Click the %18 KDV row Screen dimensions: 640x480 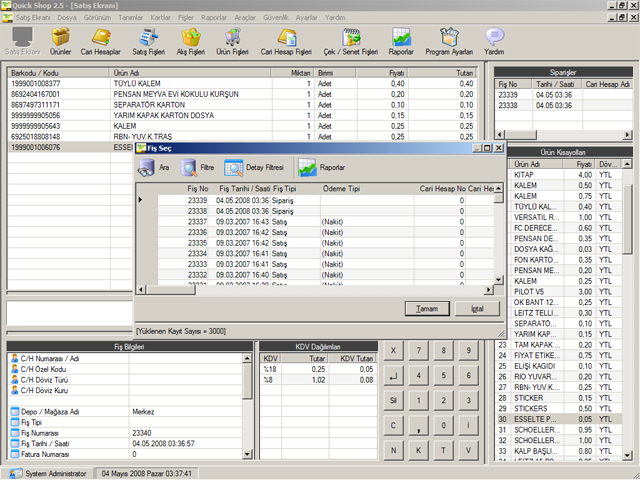pyautogui.click(x=318, y=369)
